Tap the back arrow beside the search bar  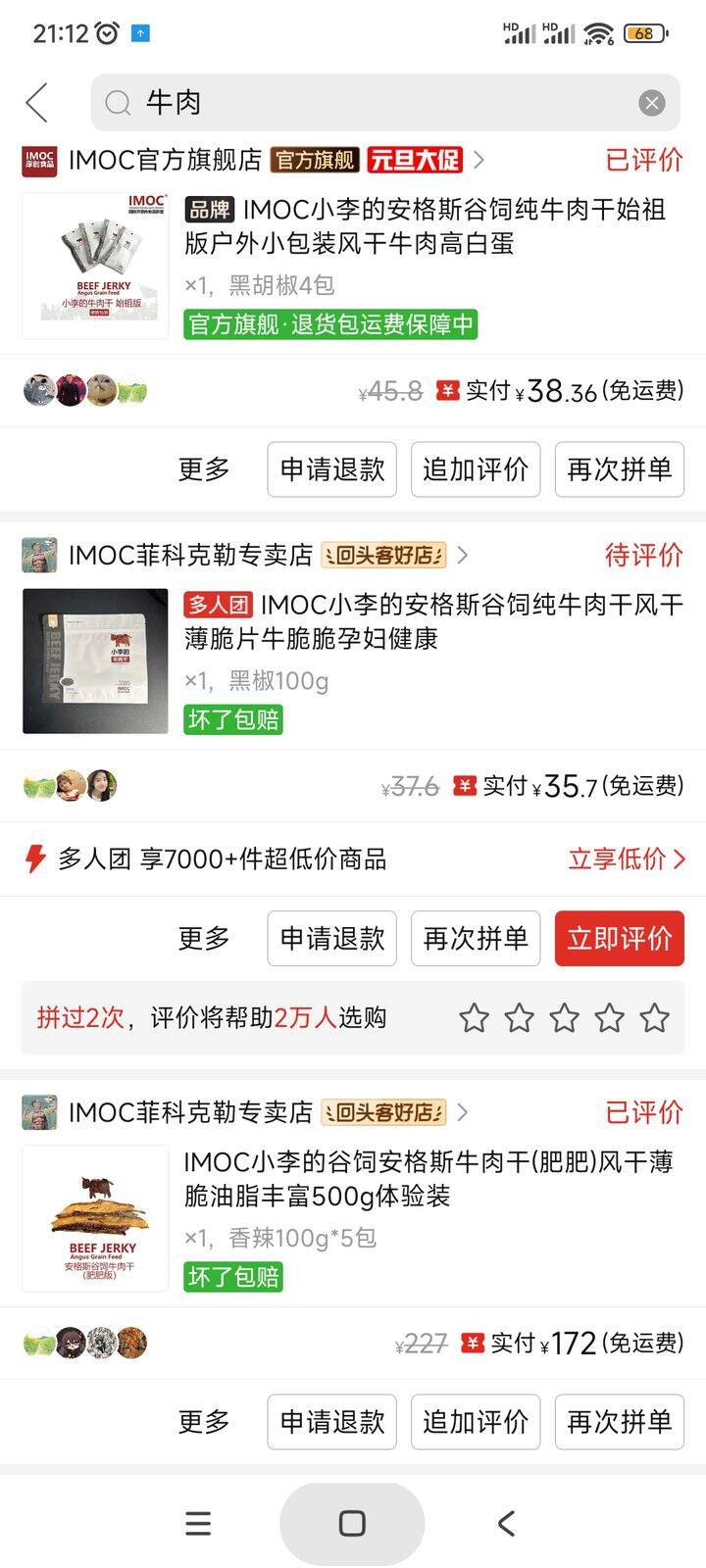click(x=37, y=103)
